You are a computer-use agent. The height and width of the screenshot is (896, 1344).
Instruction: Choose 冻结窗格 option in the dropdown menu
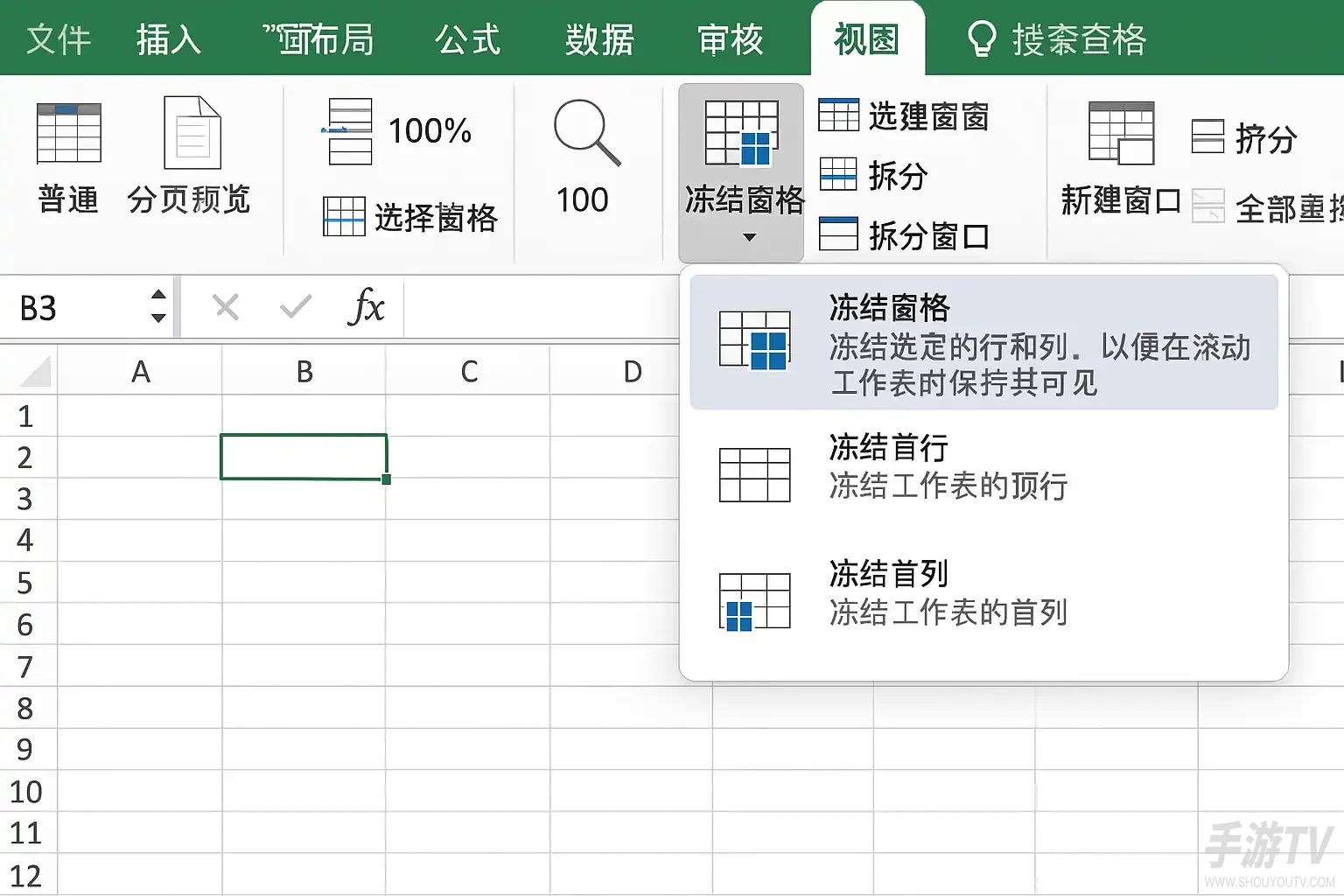(983, 342)
